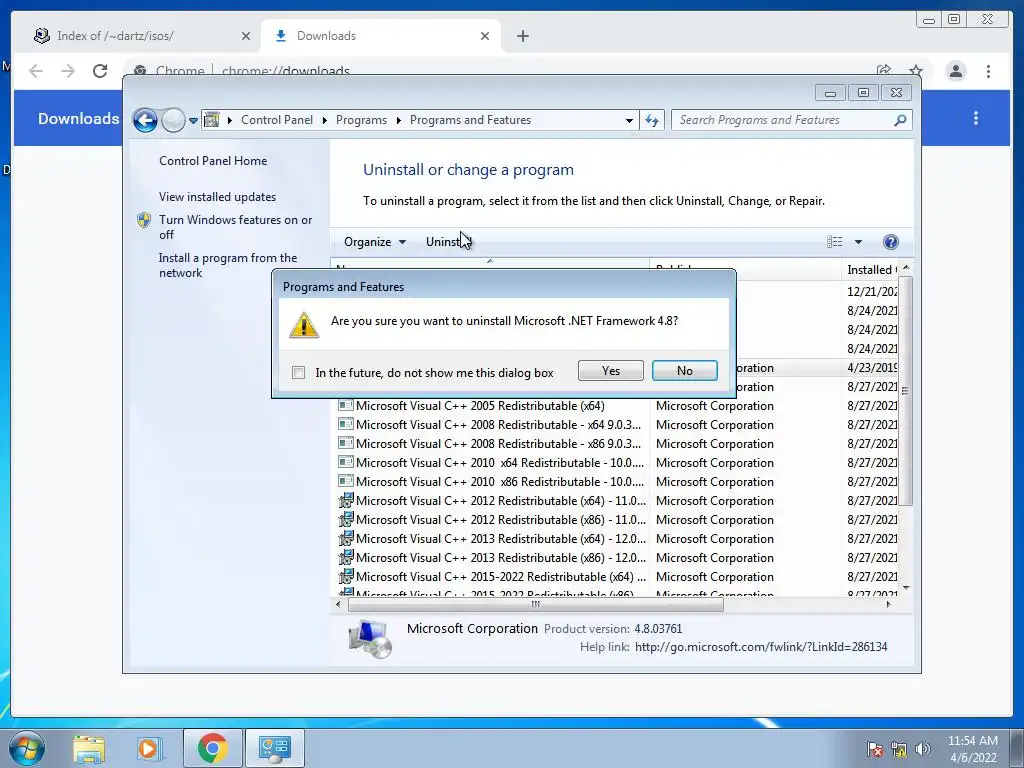The image size is (1024, 768).
Task: Click icon of Visual C++ 2013 Redistributable (x86)
Action: click(345, 558)
